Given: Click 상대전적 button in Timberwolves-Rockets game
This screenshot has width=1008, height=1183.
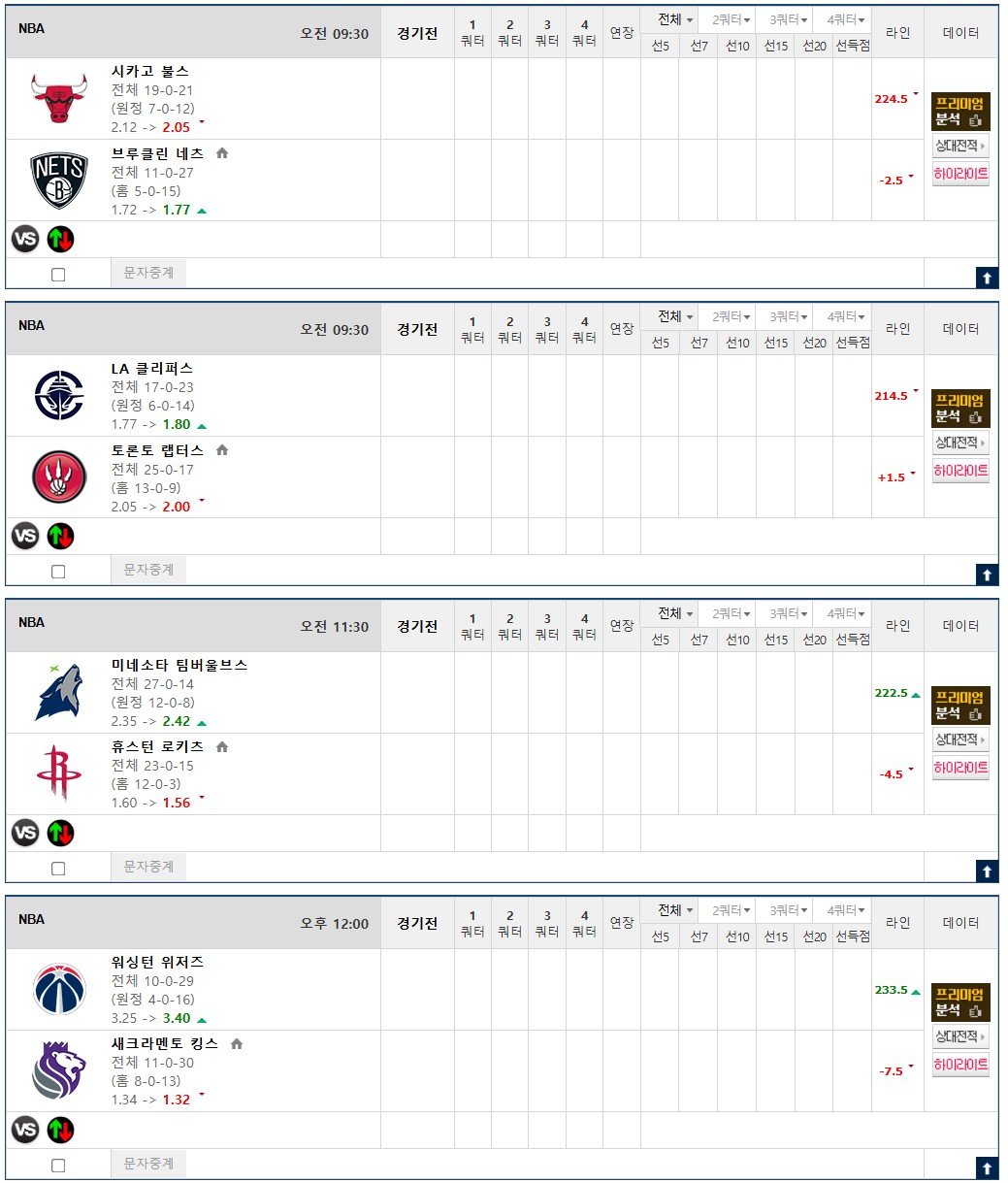Looking at the screenshot, I should point(960,740).
